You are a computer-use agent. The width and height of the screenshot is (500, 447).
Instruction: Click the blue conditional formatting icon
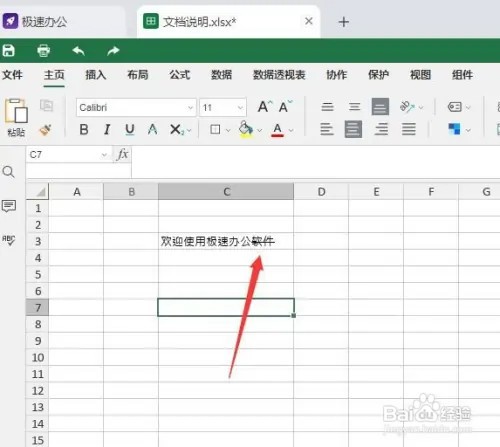coord(454,129)
